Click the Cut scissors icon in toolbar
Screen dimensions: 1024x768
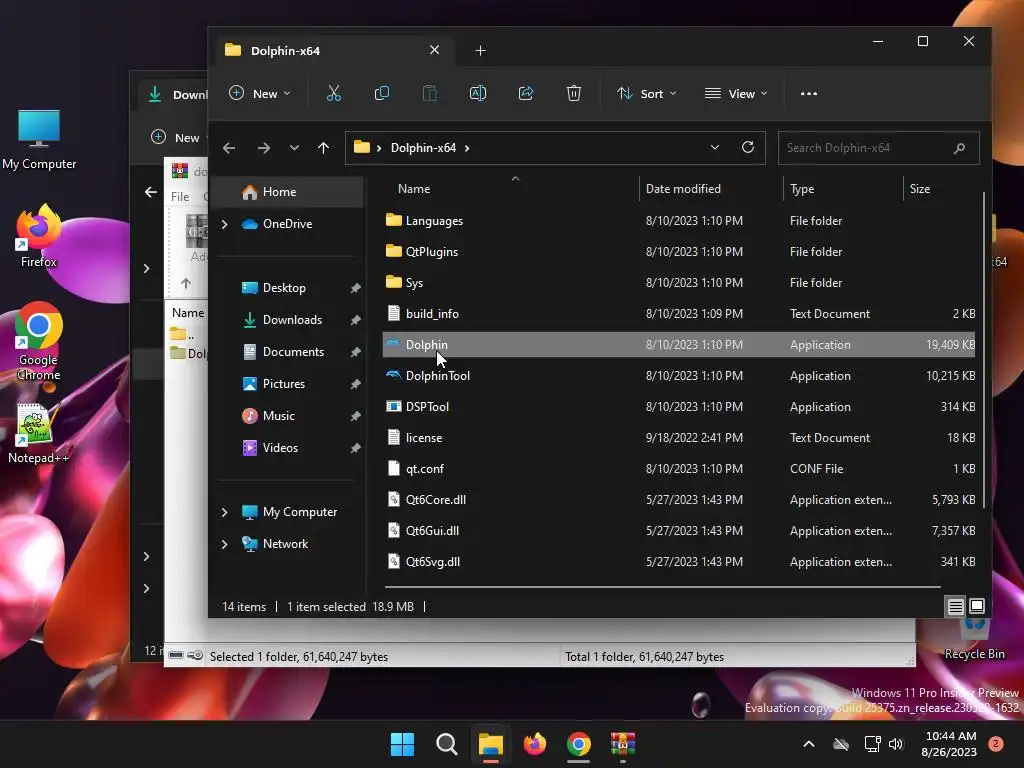[334, 93]
